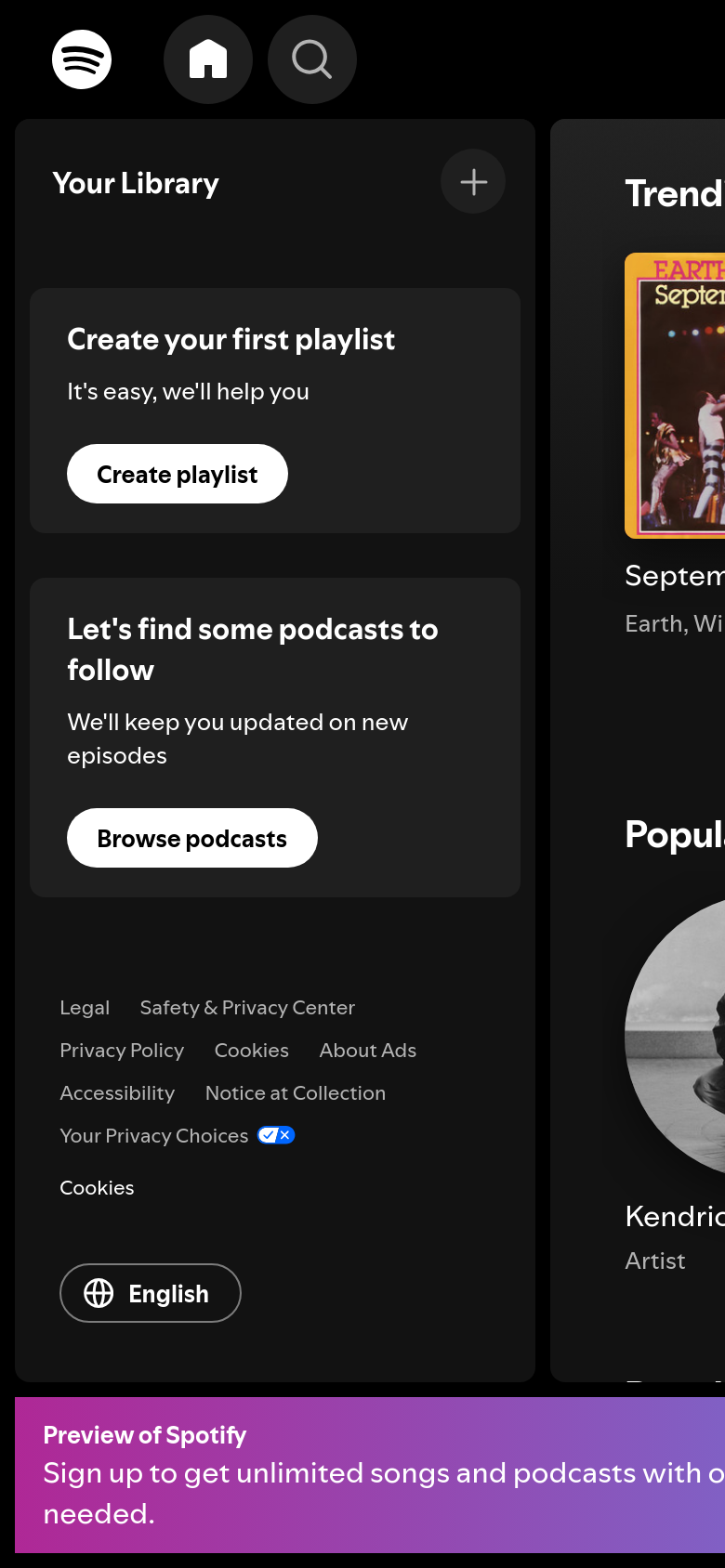Click the Preview of Spotify signup banner

click(x=370, y=1475)
